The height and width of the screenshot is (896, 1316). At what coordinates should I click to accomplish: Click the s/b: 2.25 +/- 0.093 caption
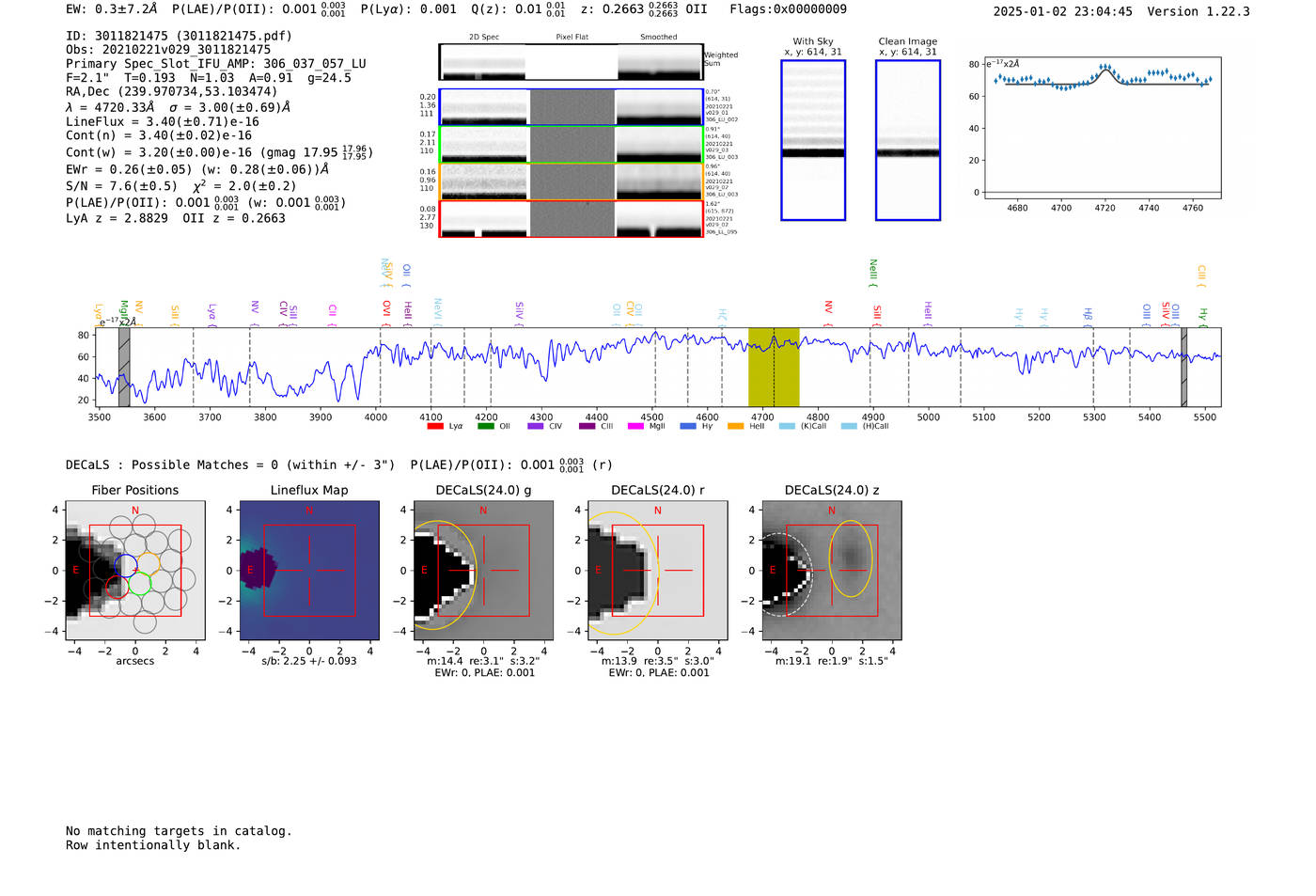click(309, 661)
